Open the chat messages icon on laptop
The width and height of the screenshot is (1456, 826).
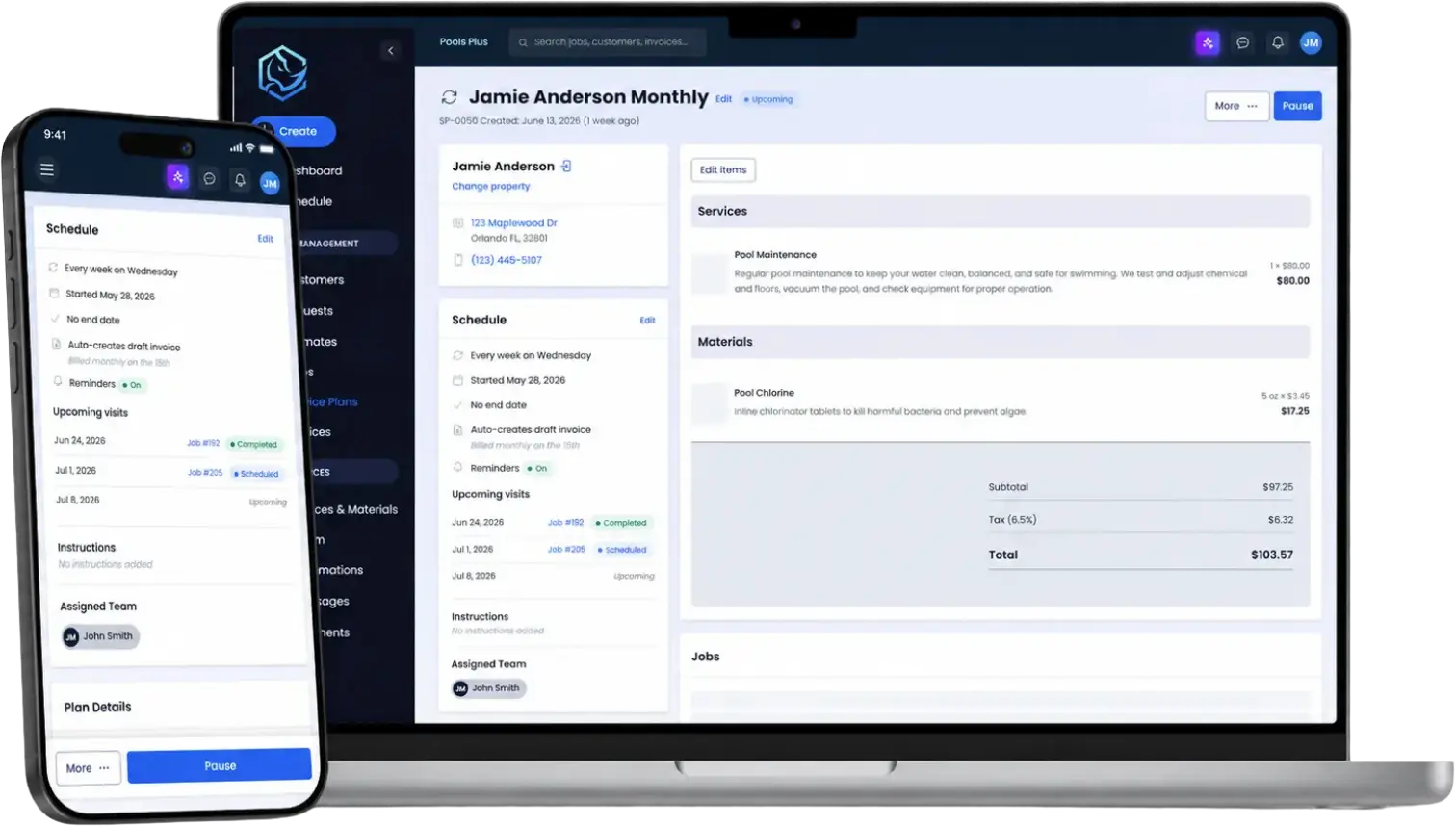click(1243, 42)
